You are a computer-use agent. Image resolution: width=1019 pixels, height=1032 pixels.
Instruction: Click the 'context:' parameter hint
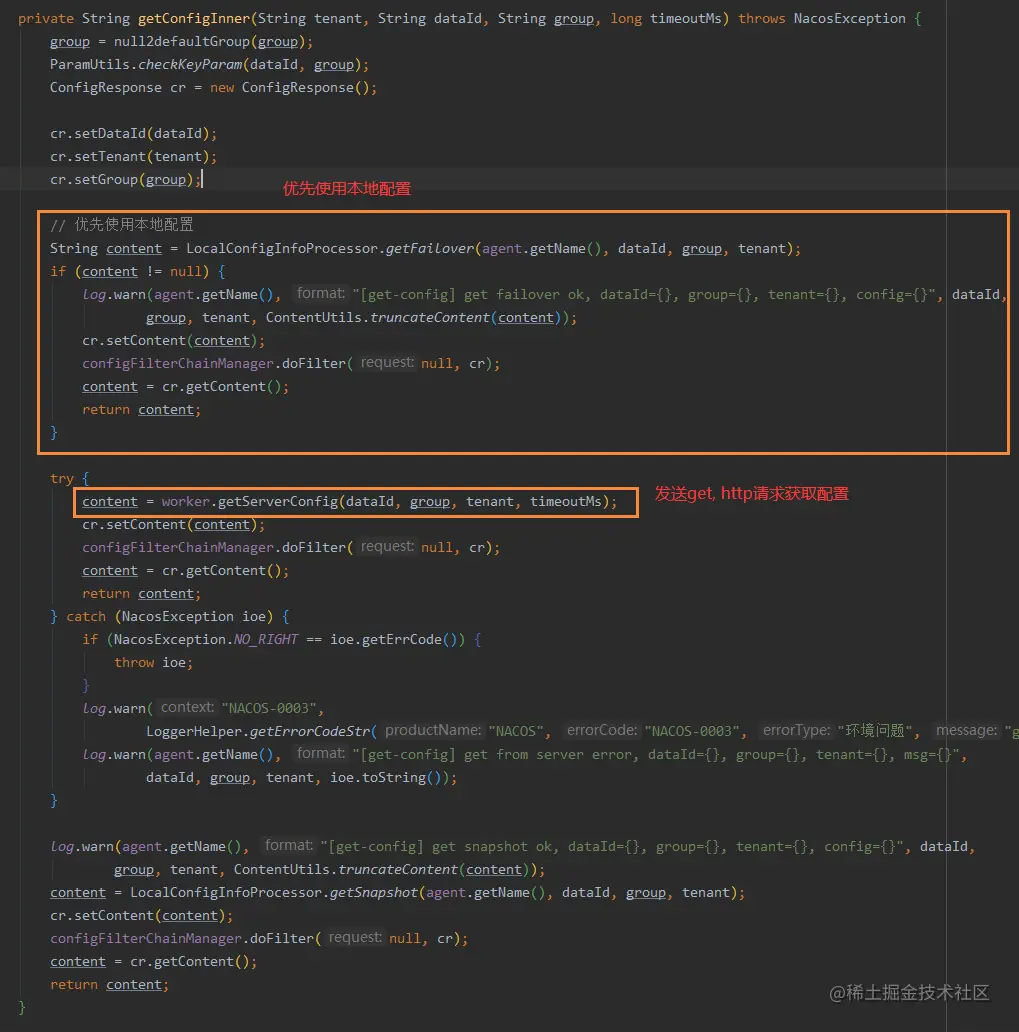(x=188, y=708)
